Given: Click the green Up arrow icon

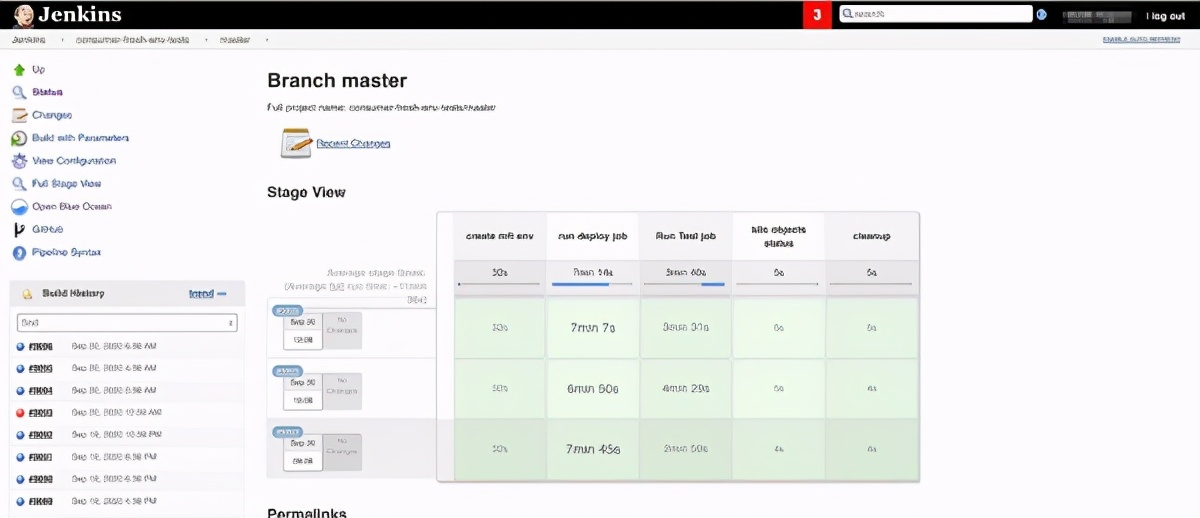Looking at the screenshot, I should pyautogui.click(x=18, y=70).
